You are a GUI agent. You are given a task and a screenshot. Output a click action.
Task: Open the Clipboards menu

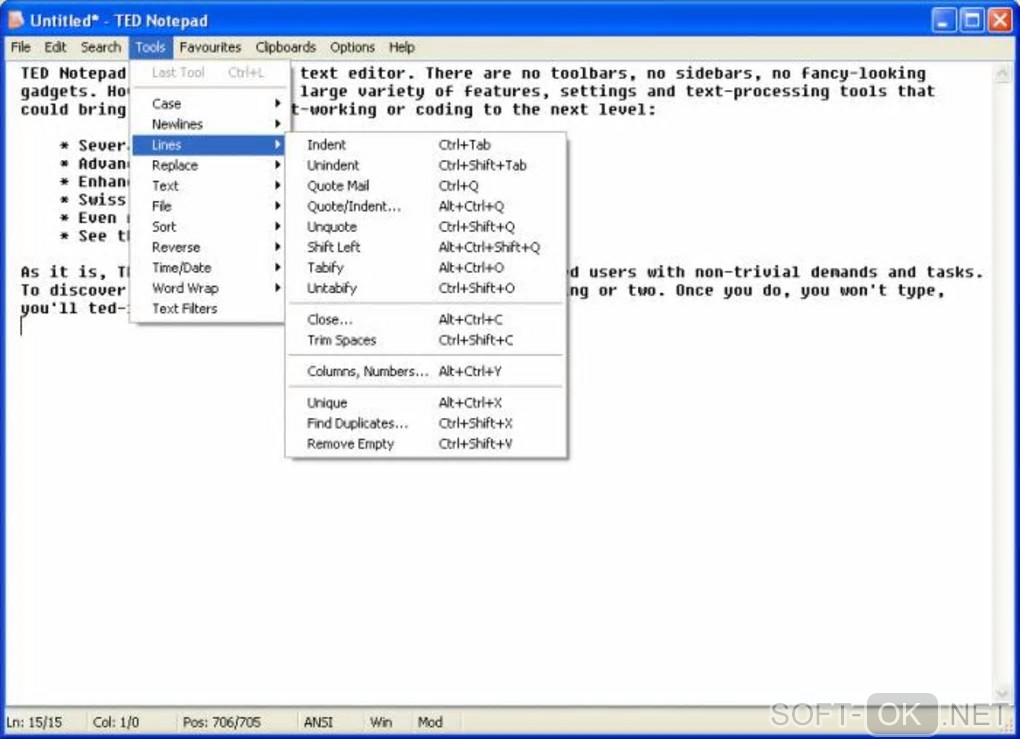(286, 47)
